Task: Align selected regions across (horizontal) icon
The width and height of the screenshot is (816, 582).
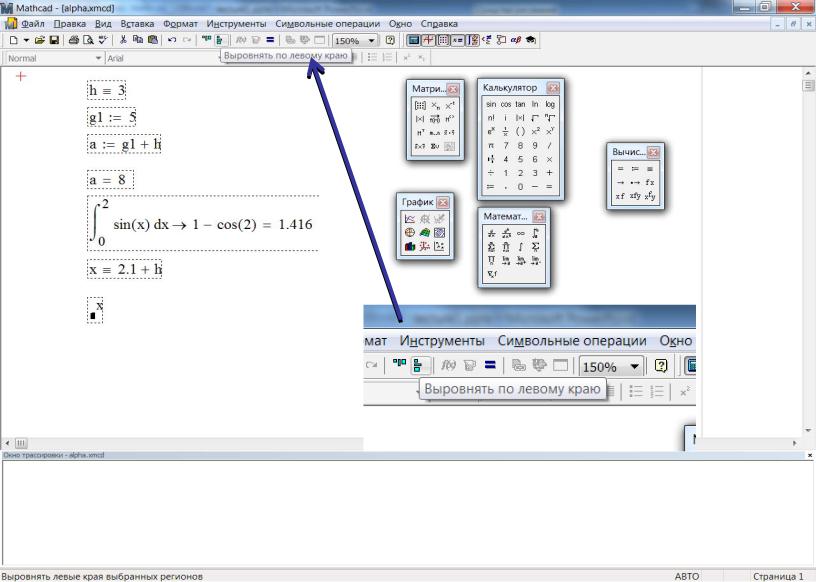Action: (206, 40)
